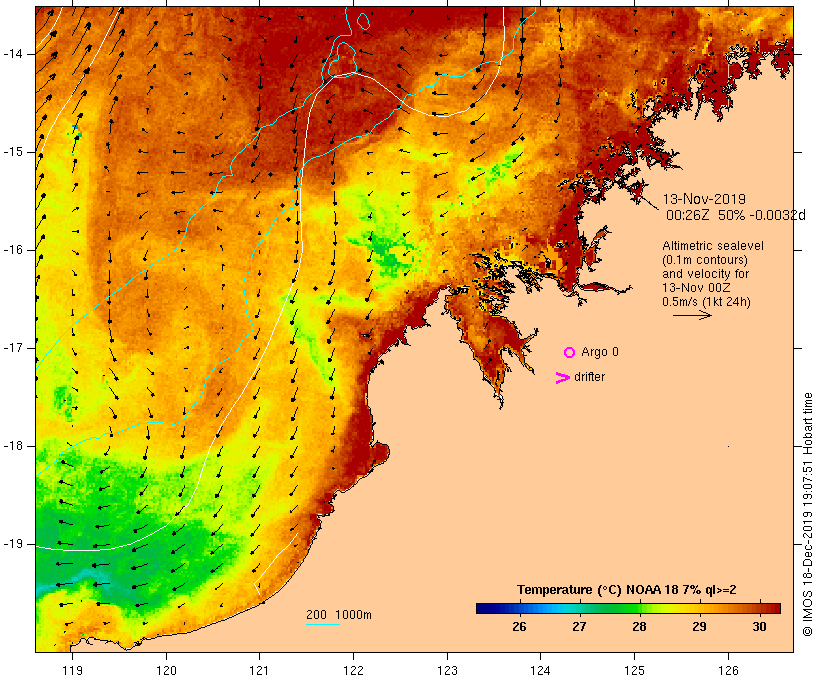Click the latitude axis label -18
820x680 pixels.
(x=13, y=446)
